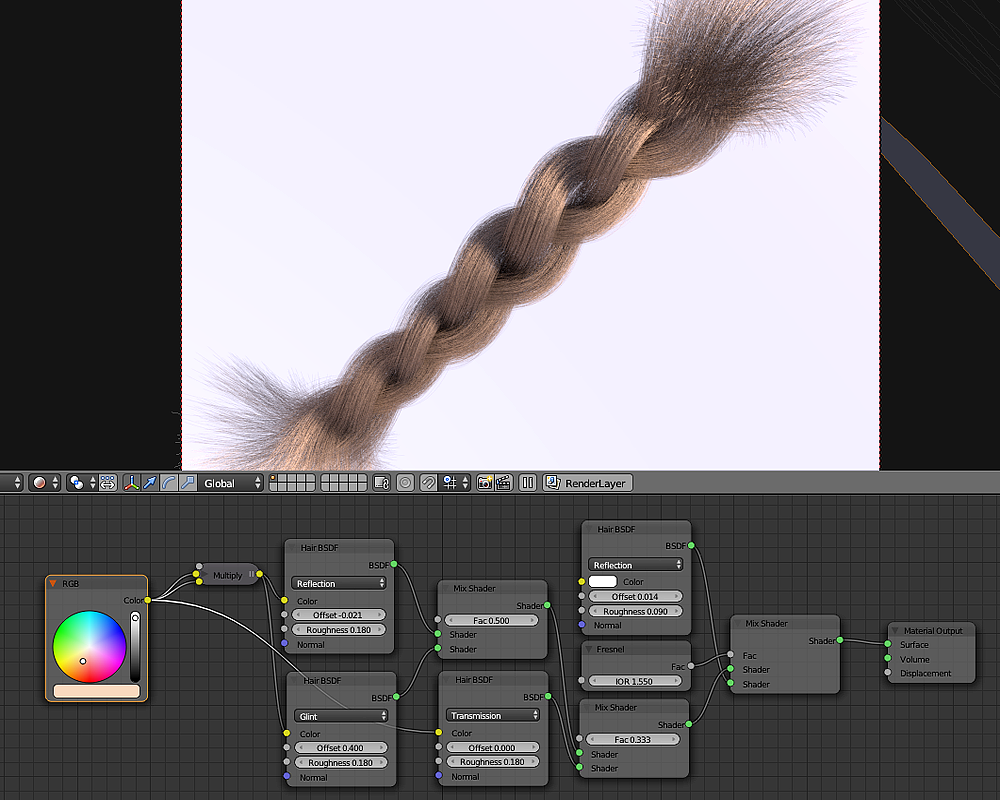
Task: Toggle snapping with the magnet icon
Action: (x=428, y=483)
